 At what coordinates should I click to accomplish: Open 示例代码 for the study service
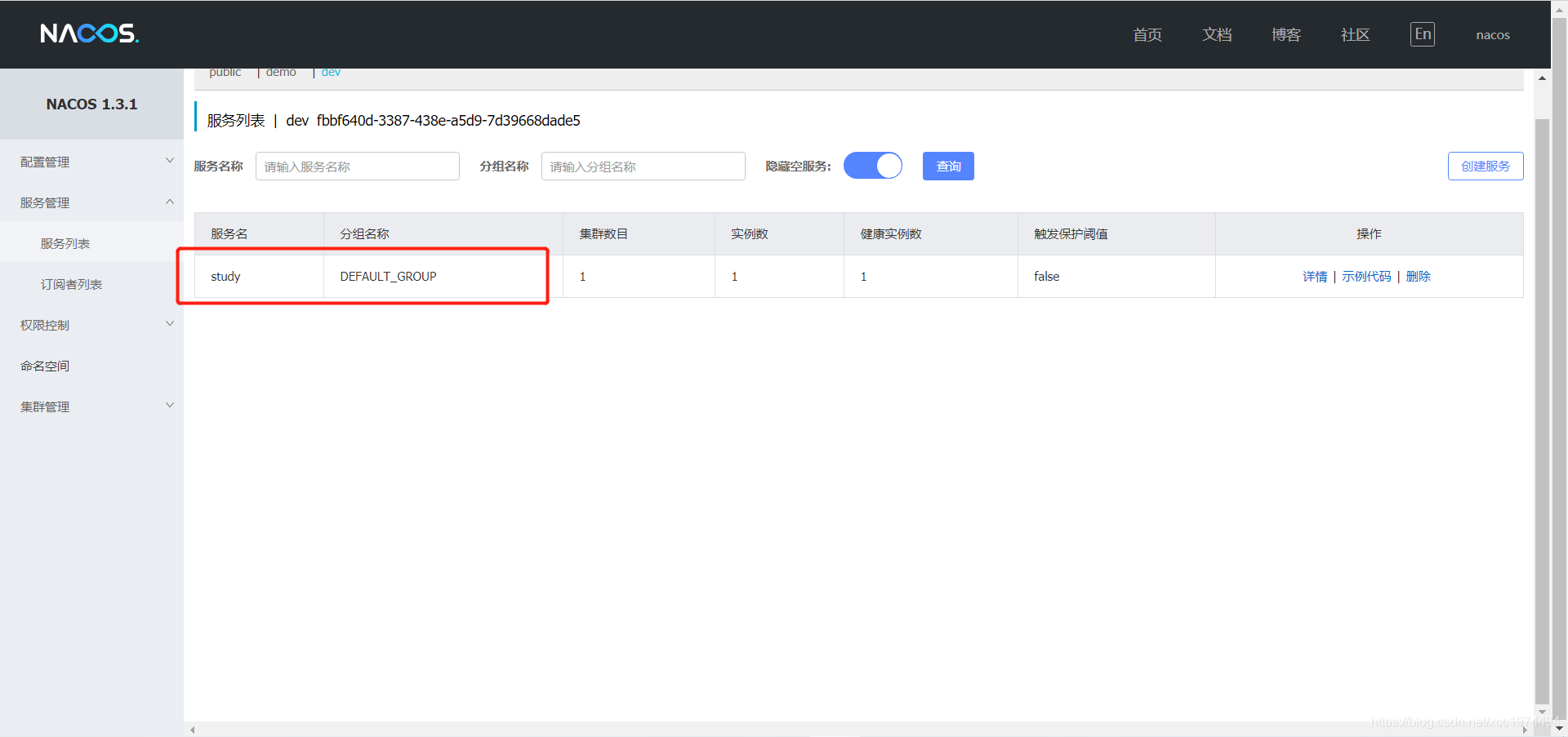(1366, 277)
